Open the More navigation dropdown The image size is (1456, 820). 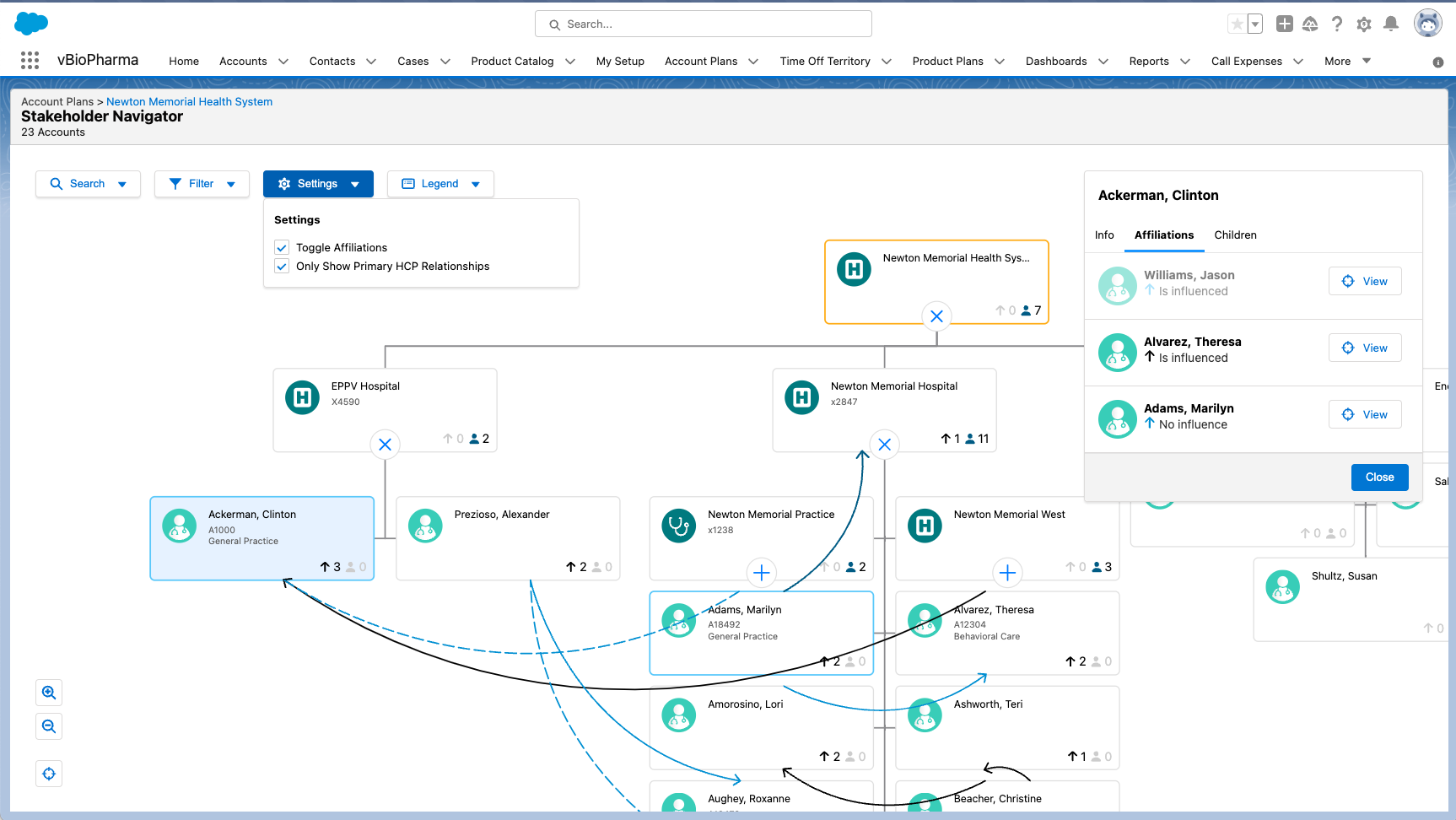coord(1347,61)
